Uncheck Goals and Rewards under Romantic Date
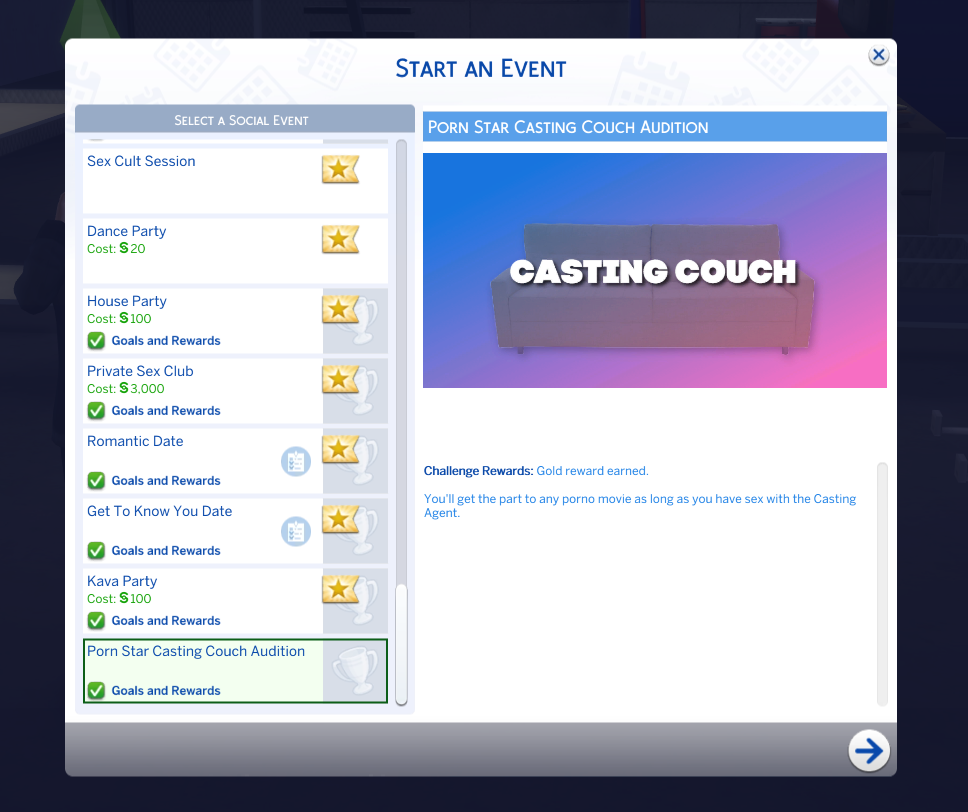The height and width of the screenshot is (812, 968). [x=96, y=481]
